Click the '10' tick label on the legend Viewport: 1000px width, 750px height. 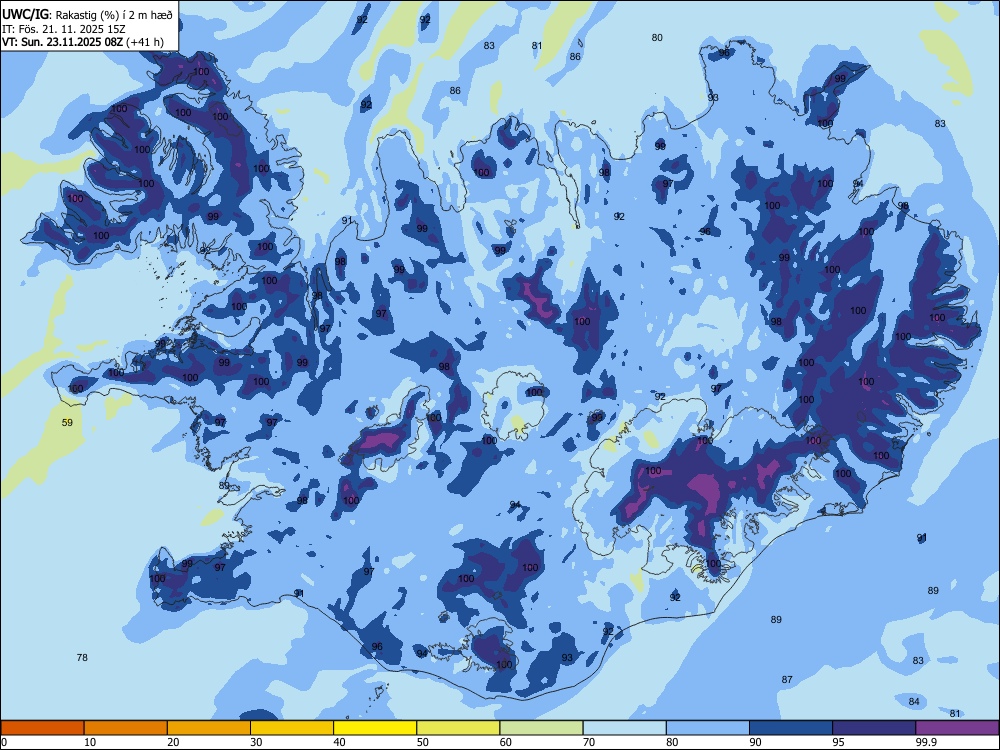(90, 742)
